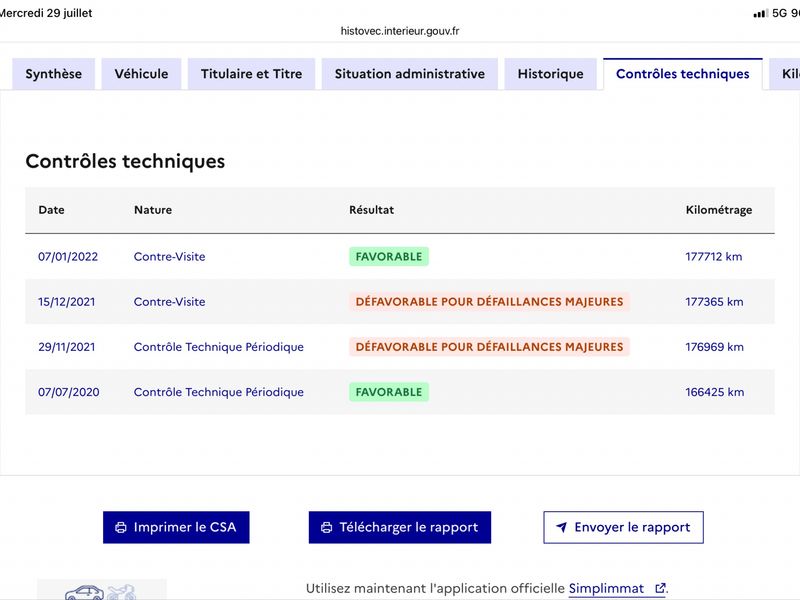Select the date 15/12/2021
The image size is (800, 600).
click(x=67, y=302)
